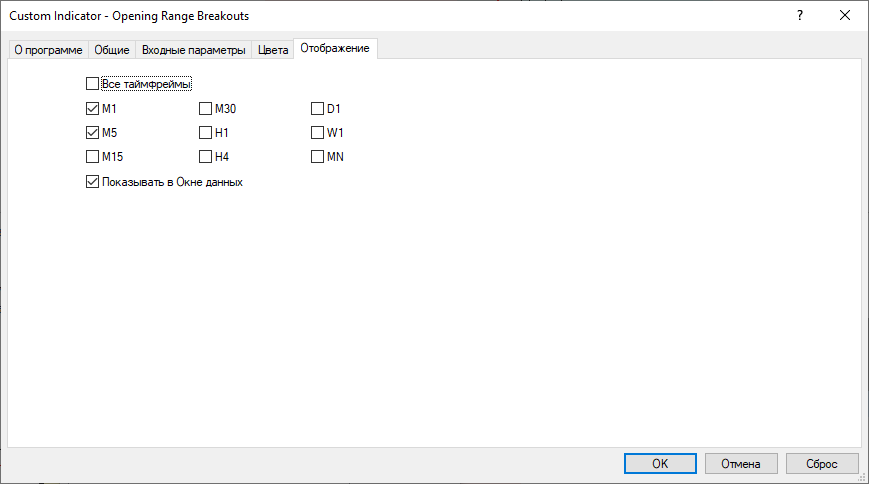Click the question mark help icon
869x484 pixels.
pos(799,16)
